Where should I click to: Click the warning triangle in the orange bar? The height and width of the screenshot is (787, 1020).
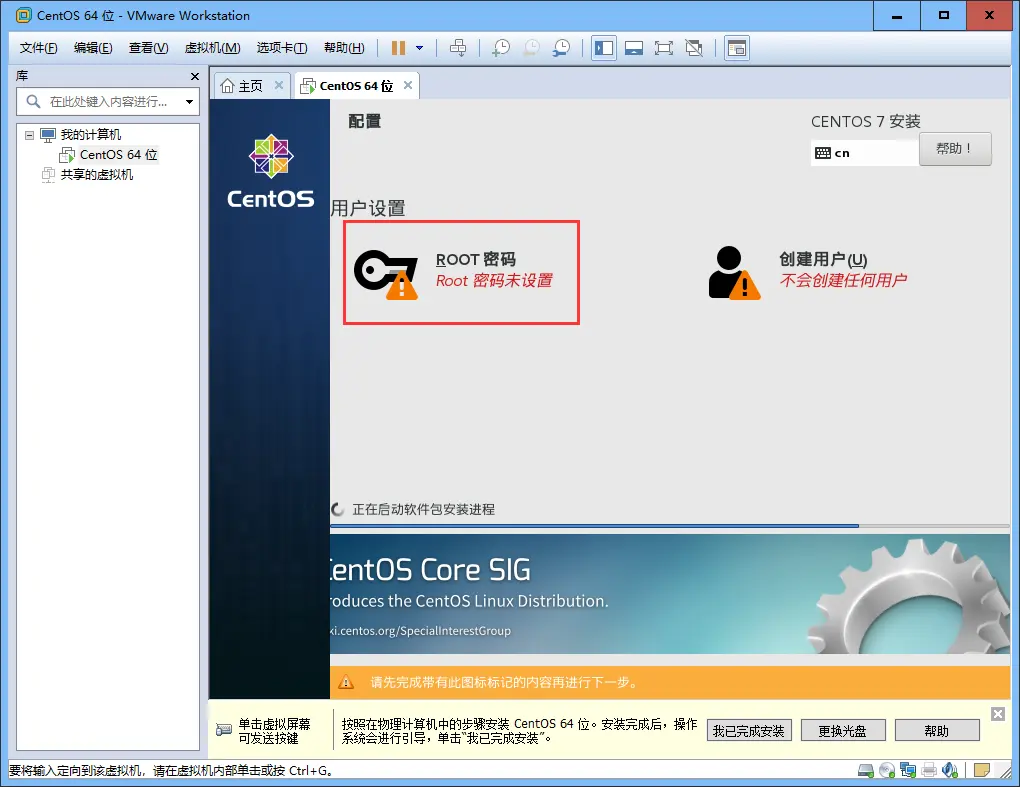coord(346,682)
